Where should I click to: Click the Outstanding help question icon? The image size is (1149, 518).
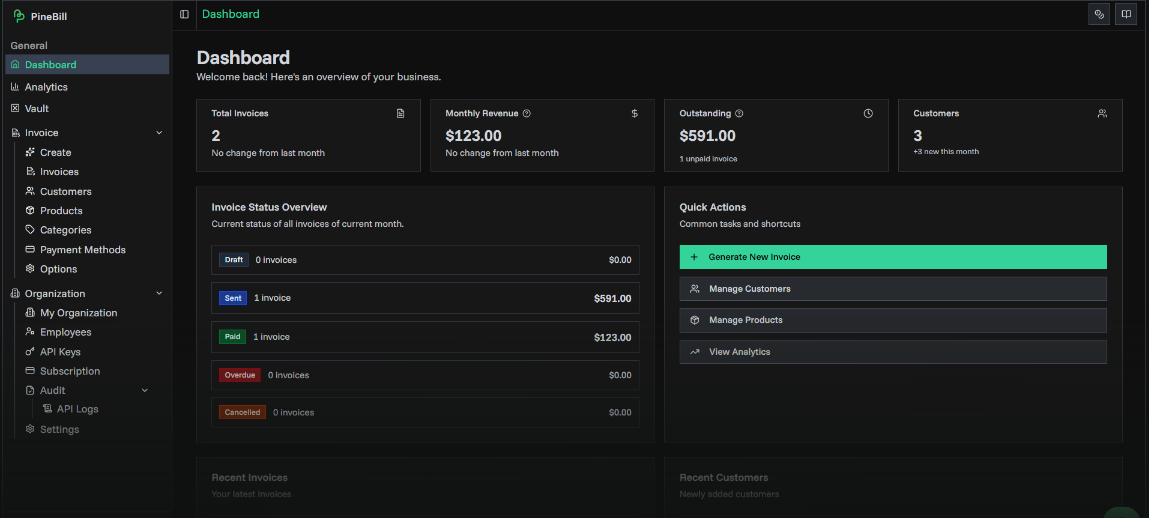click(739, 114)
